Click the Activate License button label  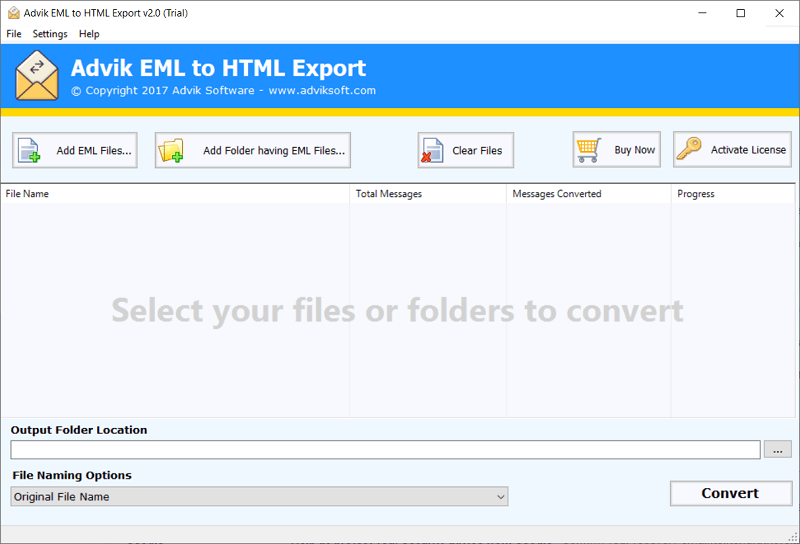point(748,150)
